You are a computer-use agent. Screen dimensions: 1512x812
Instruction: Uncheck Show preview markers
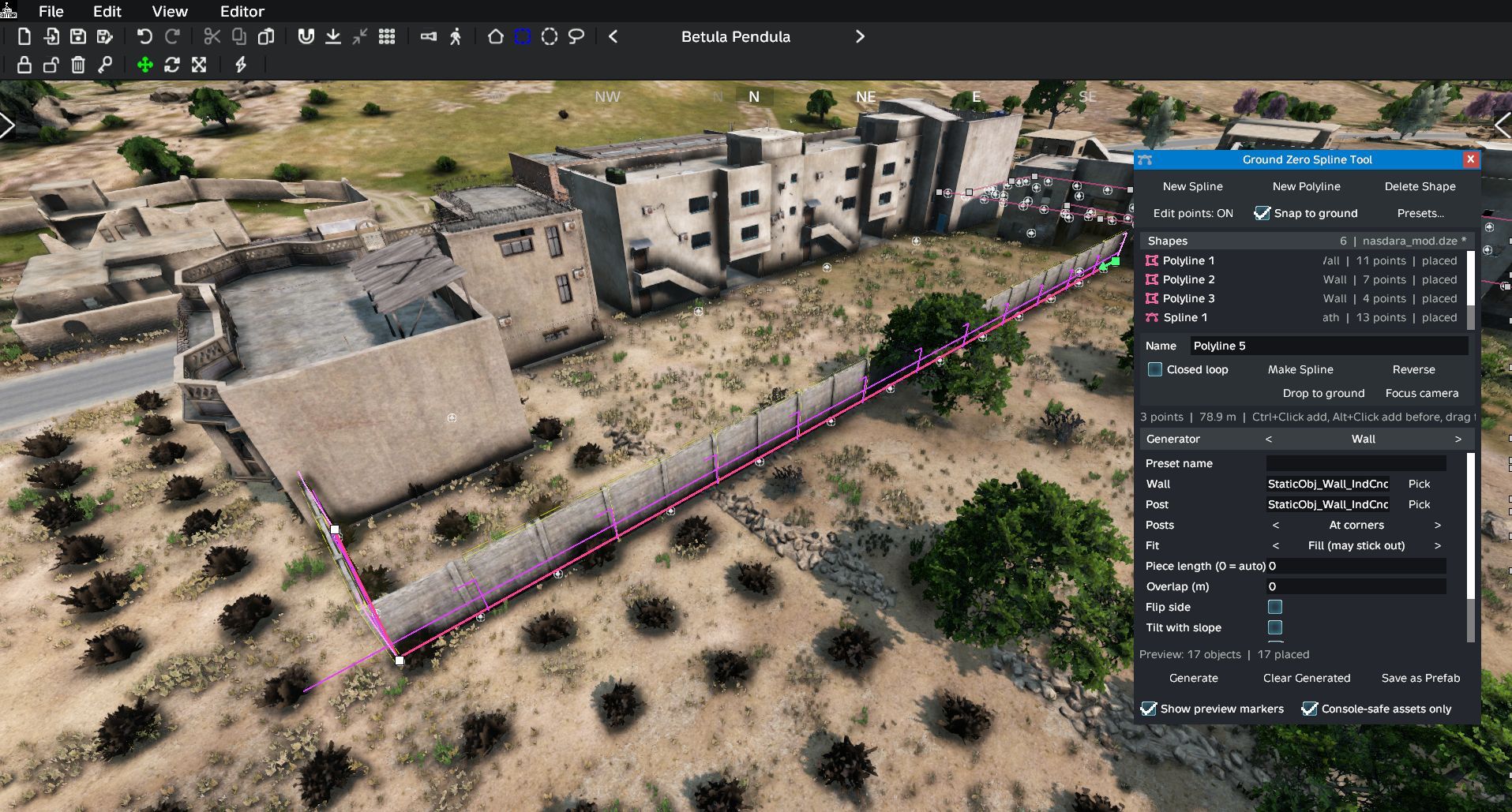pos(1149,709)
